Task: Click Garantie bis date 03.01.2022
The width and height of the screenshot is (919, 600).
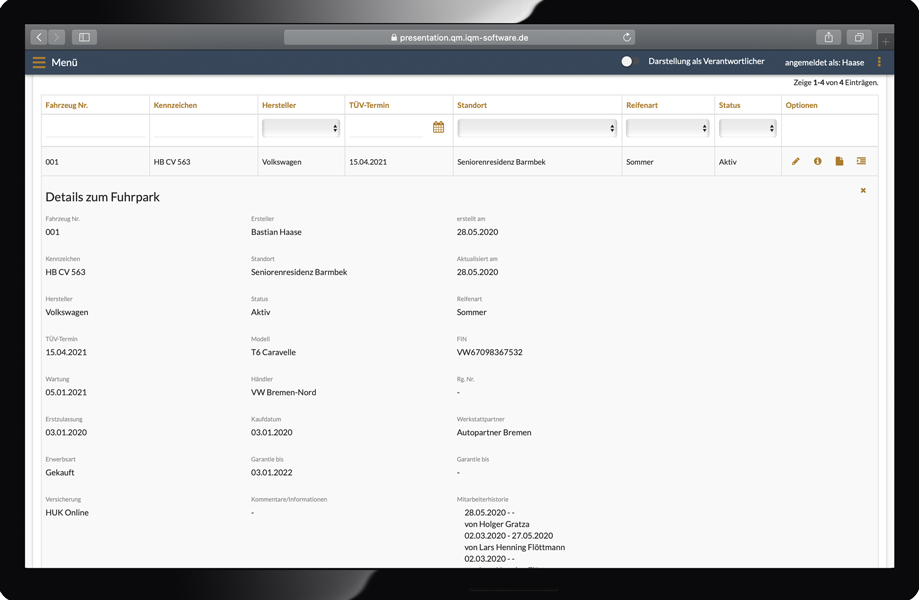Action: [x=271, y=472]
